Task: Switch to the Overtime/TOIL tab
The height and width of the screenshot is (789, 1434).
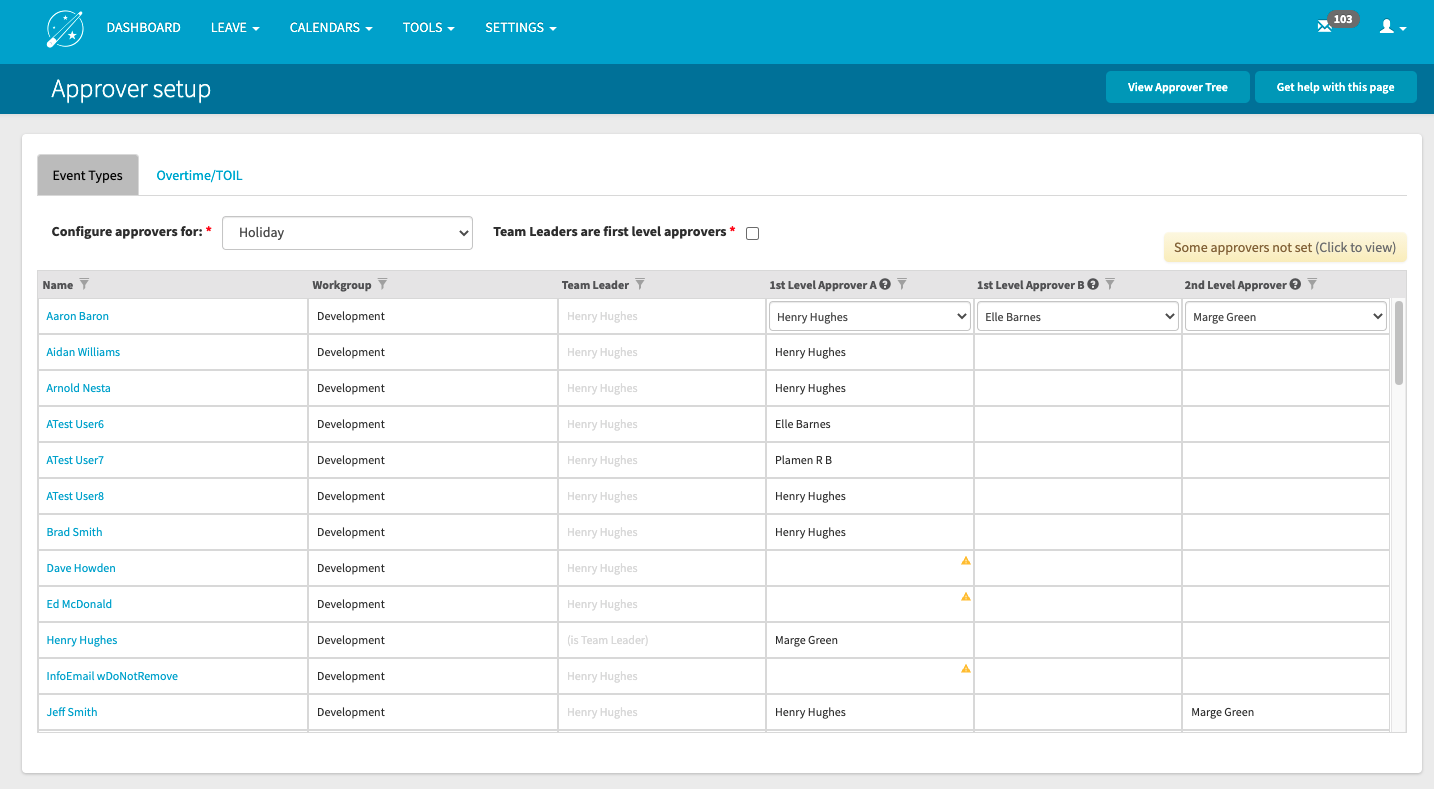Action: pos(199,174)
